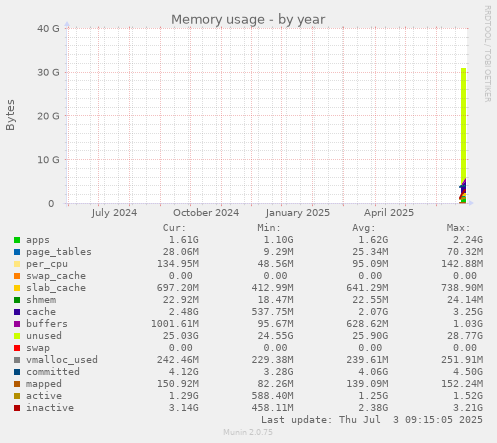This screenshot has height=443, width=497.
Task: Click the Last update timestamp text
Action: click(372, 420)
